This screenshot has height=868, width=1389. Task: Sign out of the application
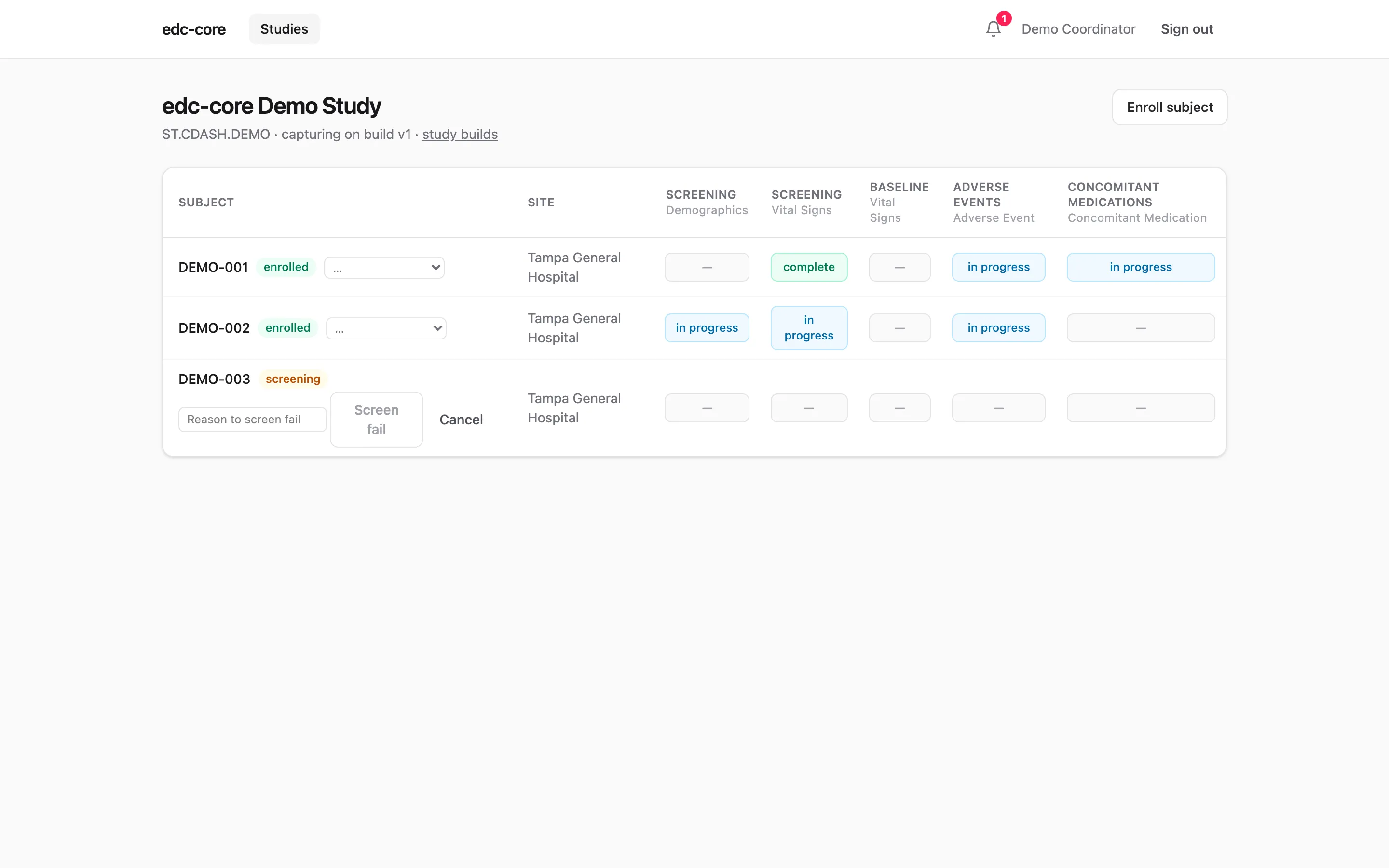click(1186, 29)
